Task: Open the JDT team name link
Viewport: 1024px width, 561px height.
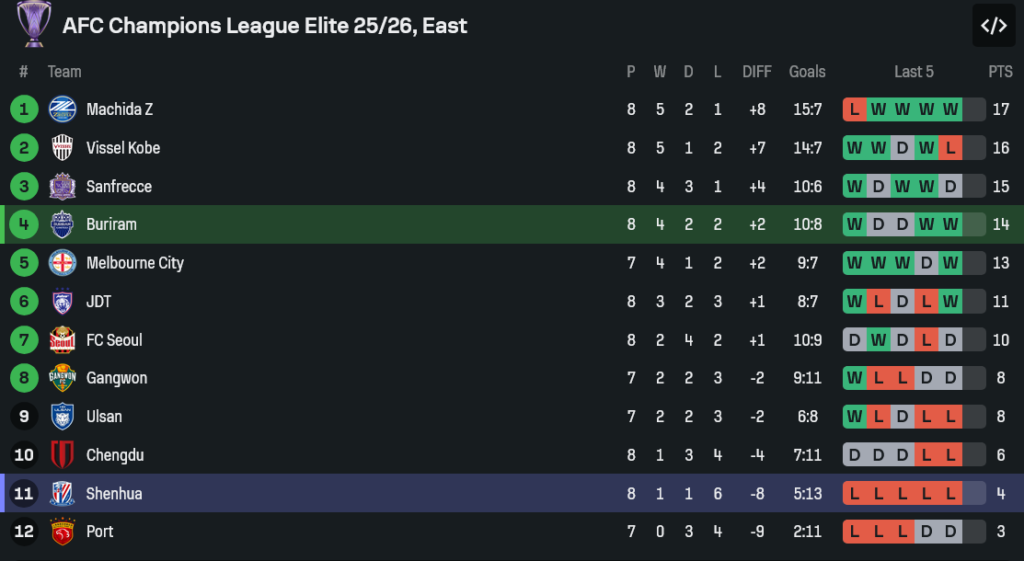Action: (100, 302)
